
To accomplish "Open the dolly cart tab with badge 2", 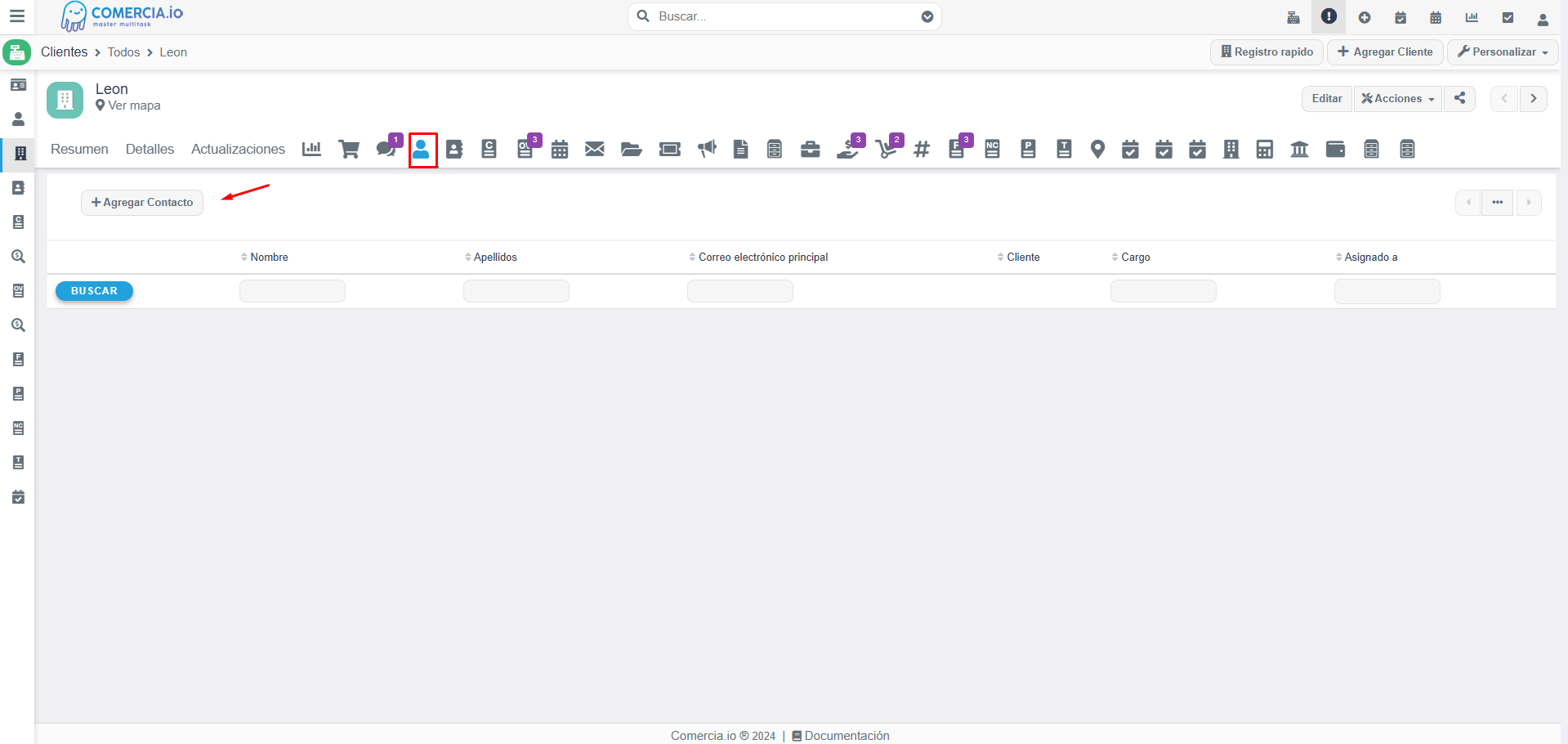I will (x=887, y=148).
